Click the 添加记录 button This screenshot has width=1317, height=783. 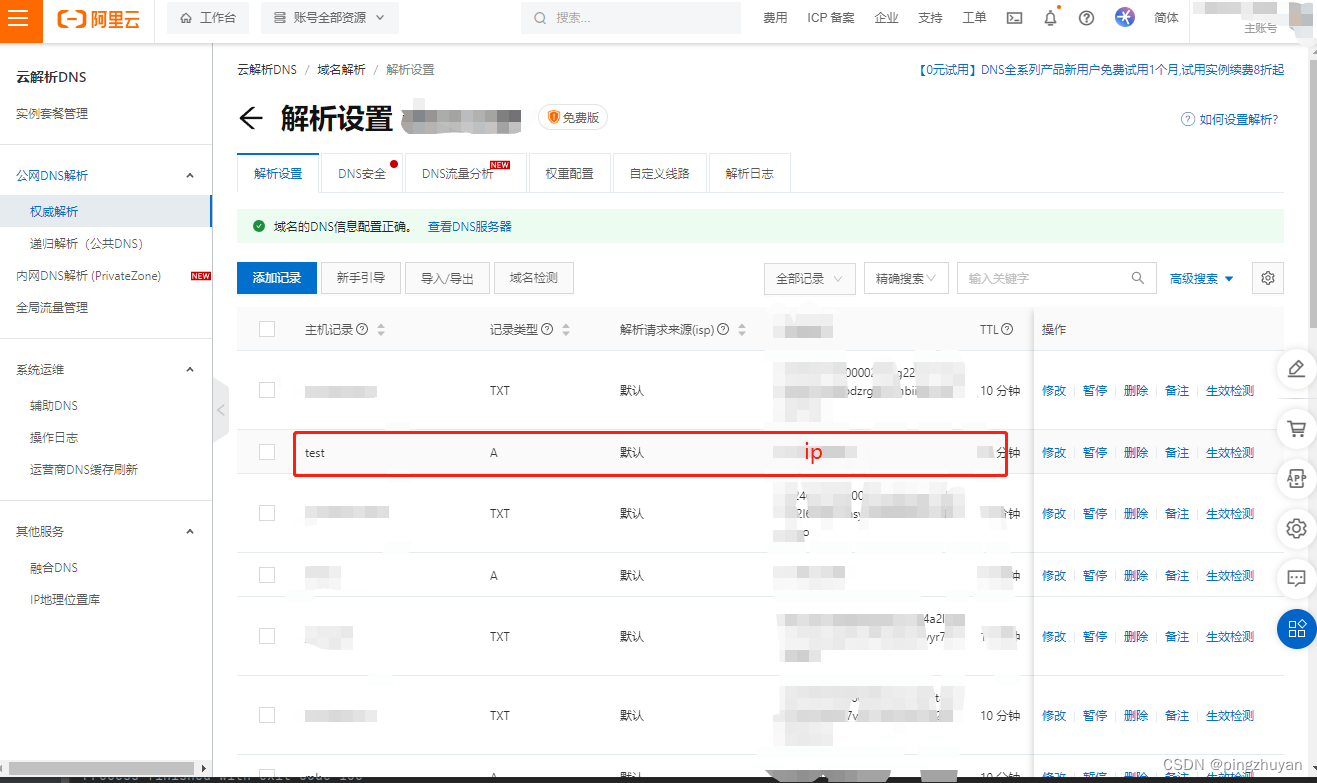coord(277,278)
